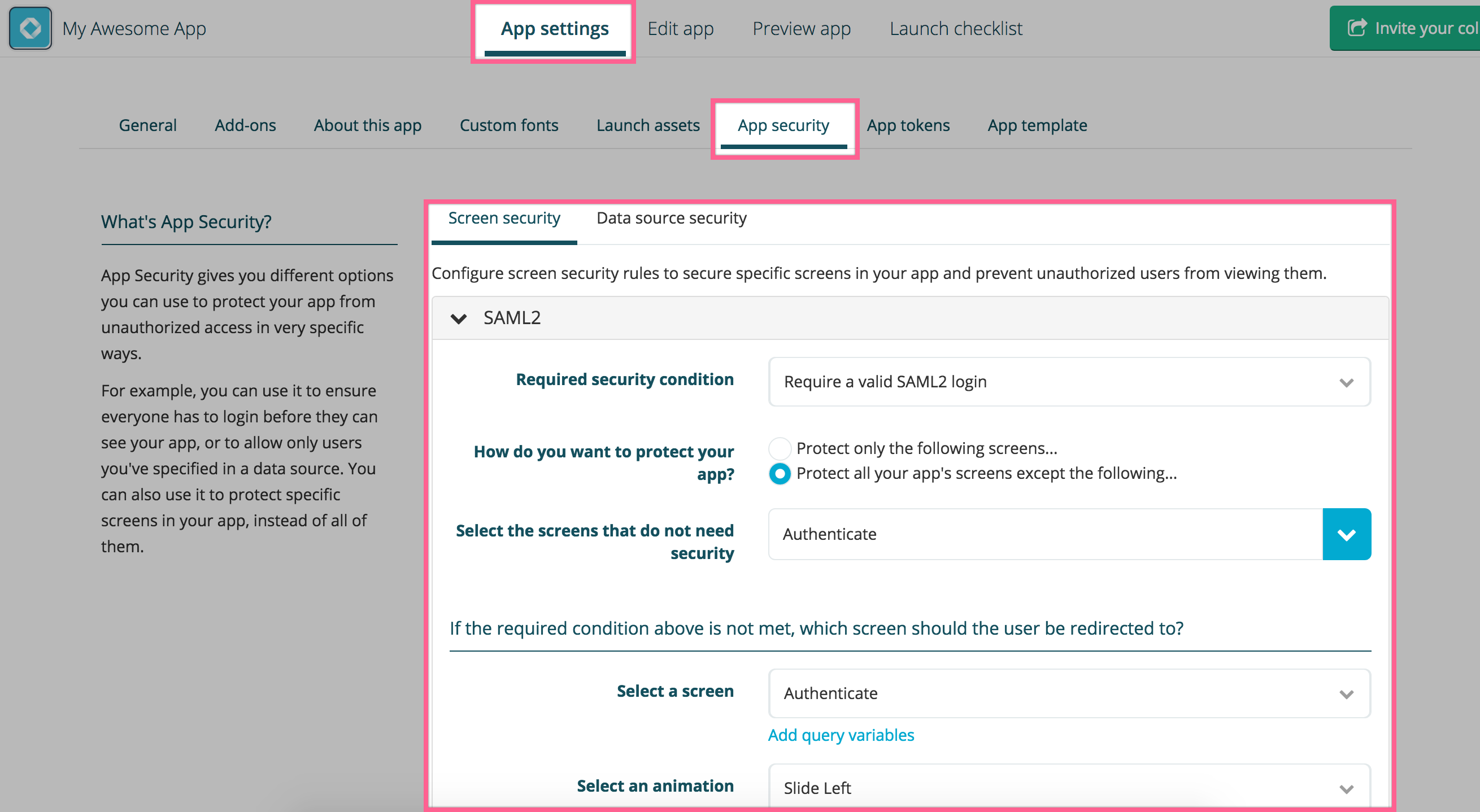
Task: Open Required security condition dropdown
Action: tap(1069, 382)
